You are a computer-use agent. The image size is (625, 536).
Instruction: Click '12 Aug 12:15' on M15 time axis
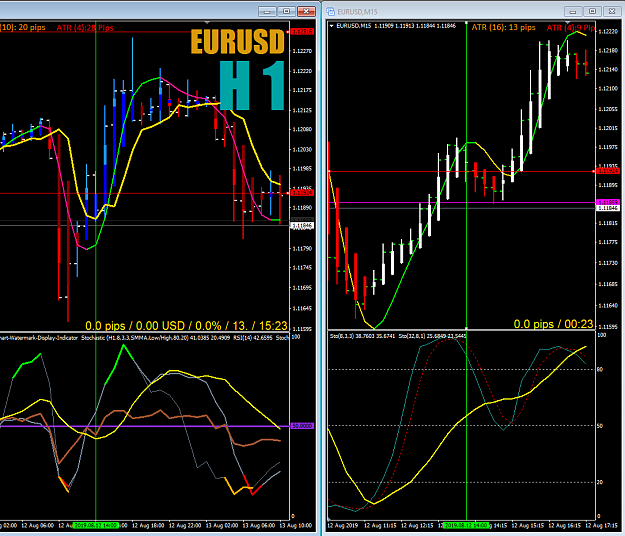[x=417, y=526]
